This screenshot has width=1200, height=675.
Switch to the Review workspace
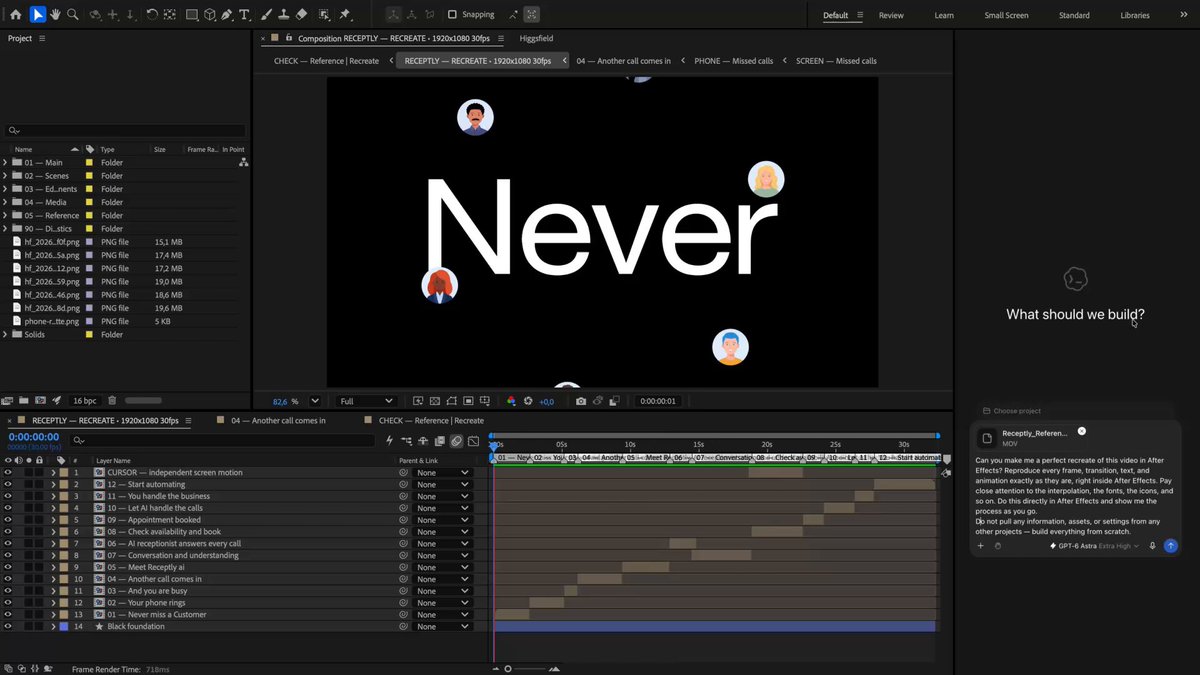tap(891, 15)
